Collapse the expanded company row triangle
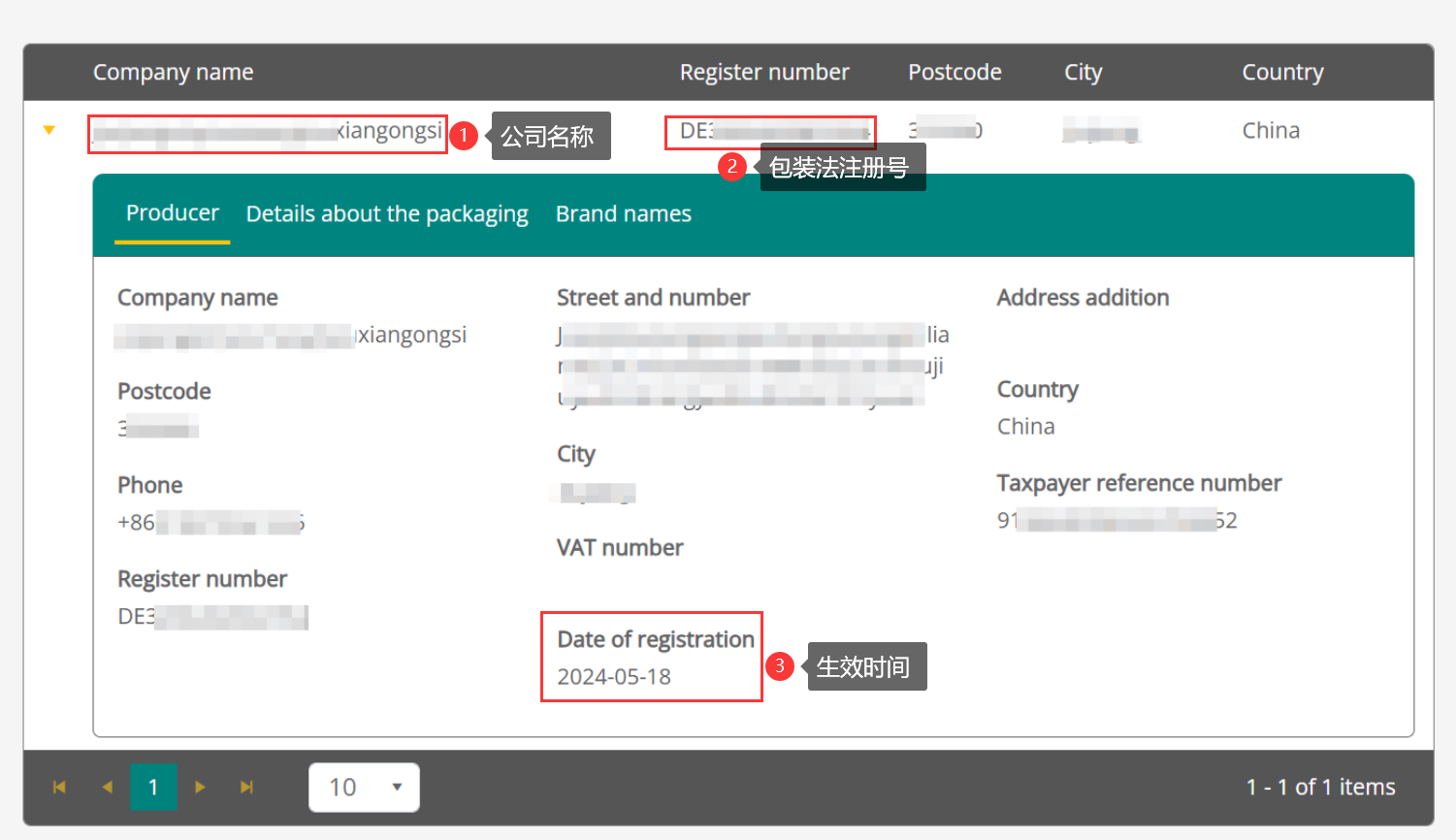Viewport: 1456px width, 840px height. click(49, 130)
